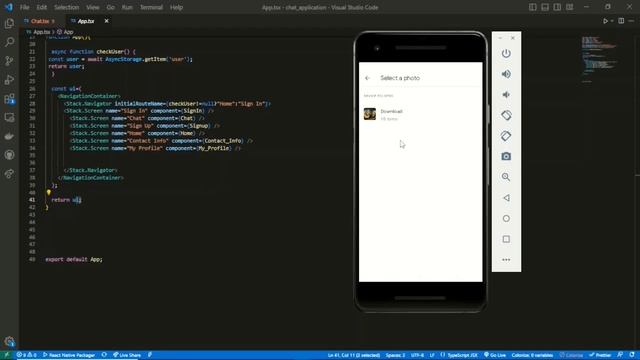Click the errors and warnings status item
This screenshot has height=360, width=640.
[x=26, y=355]
